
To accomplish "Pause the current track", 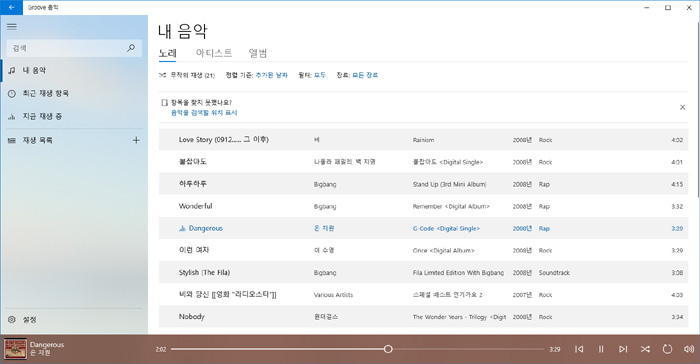I will point(601,349).
